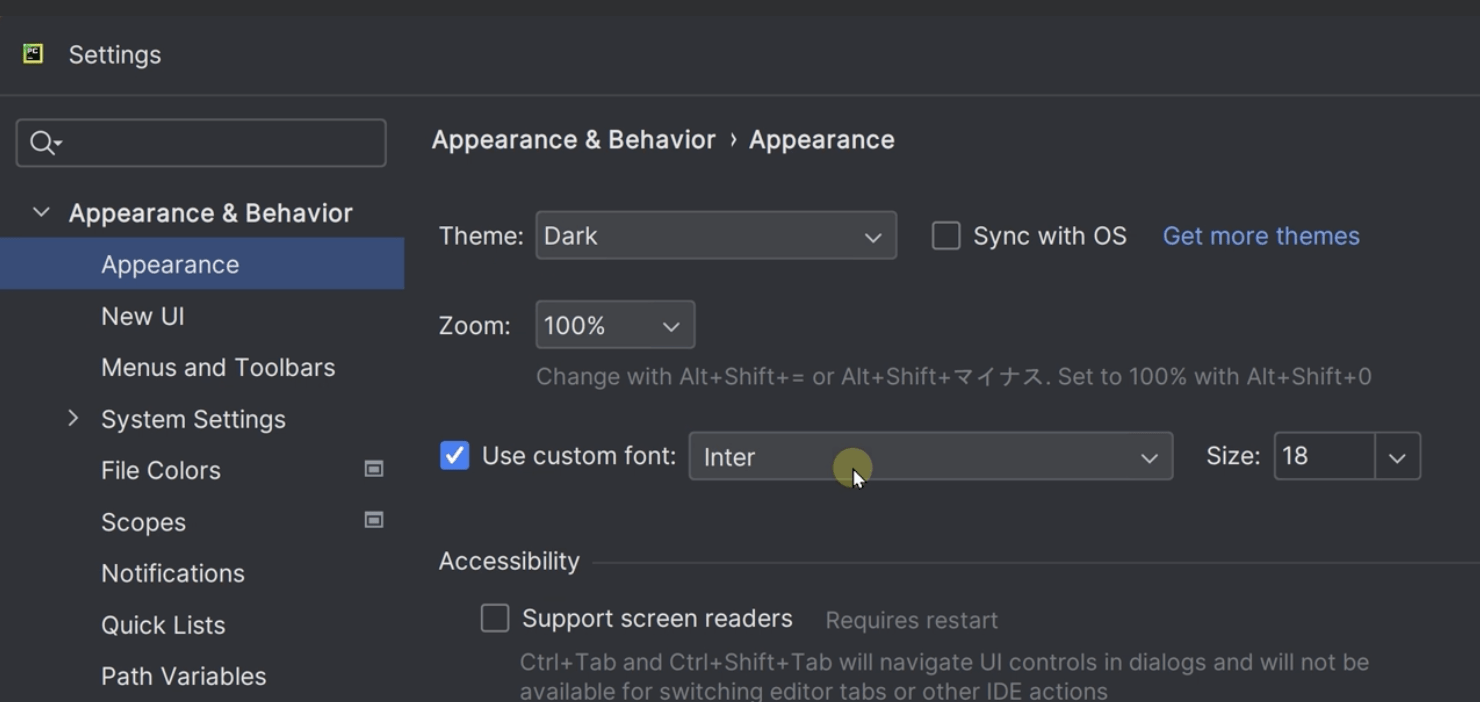Open the custom font dropdown showing Inter
This screenshot has width=1480, height=702.
click(x=930, y=456)
